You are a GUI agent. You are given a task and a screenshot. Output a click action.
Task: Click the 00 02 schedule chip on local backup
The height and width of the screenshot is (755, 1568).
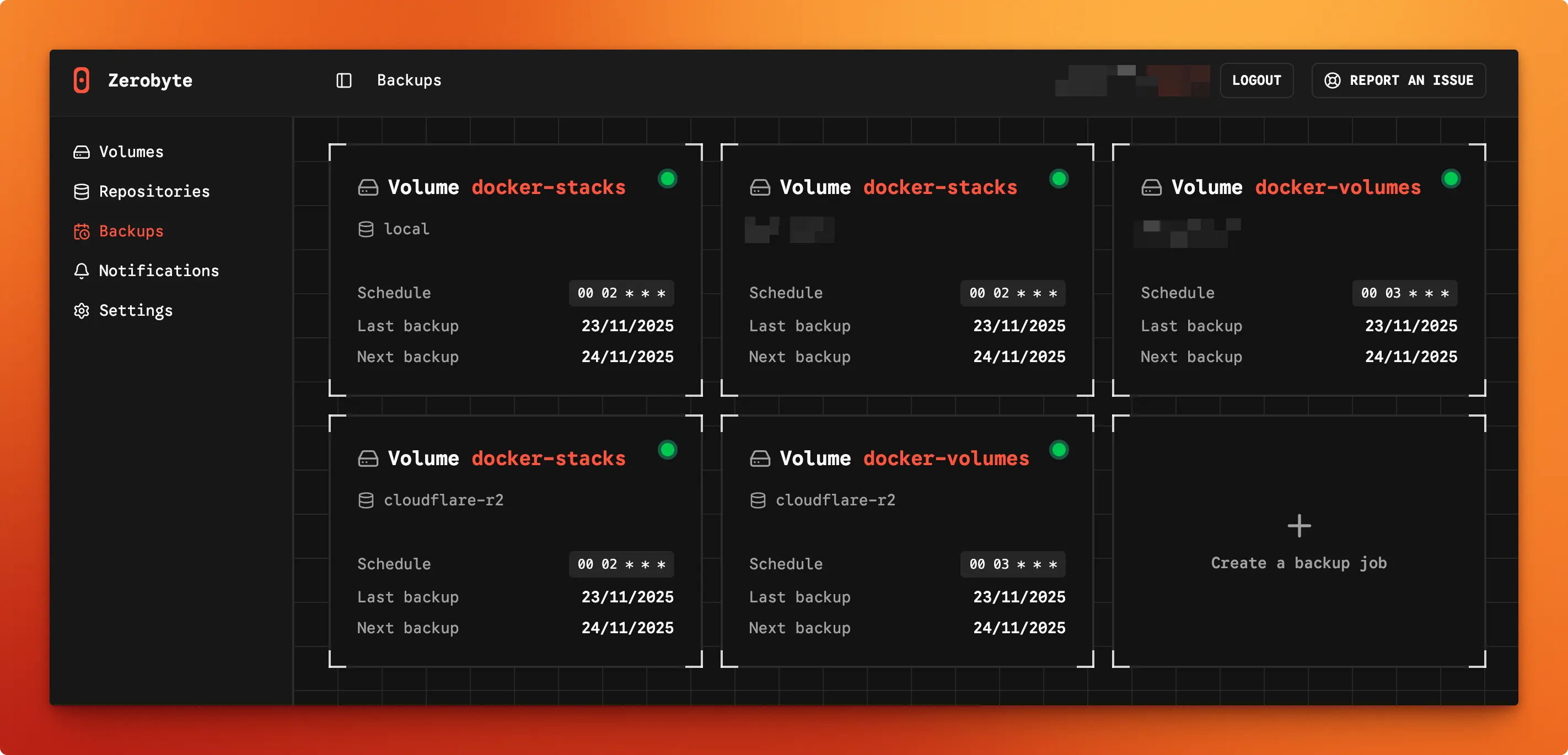pyautogui.click(x=621, y=293)
